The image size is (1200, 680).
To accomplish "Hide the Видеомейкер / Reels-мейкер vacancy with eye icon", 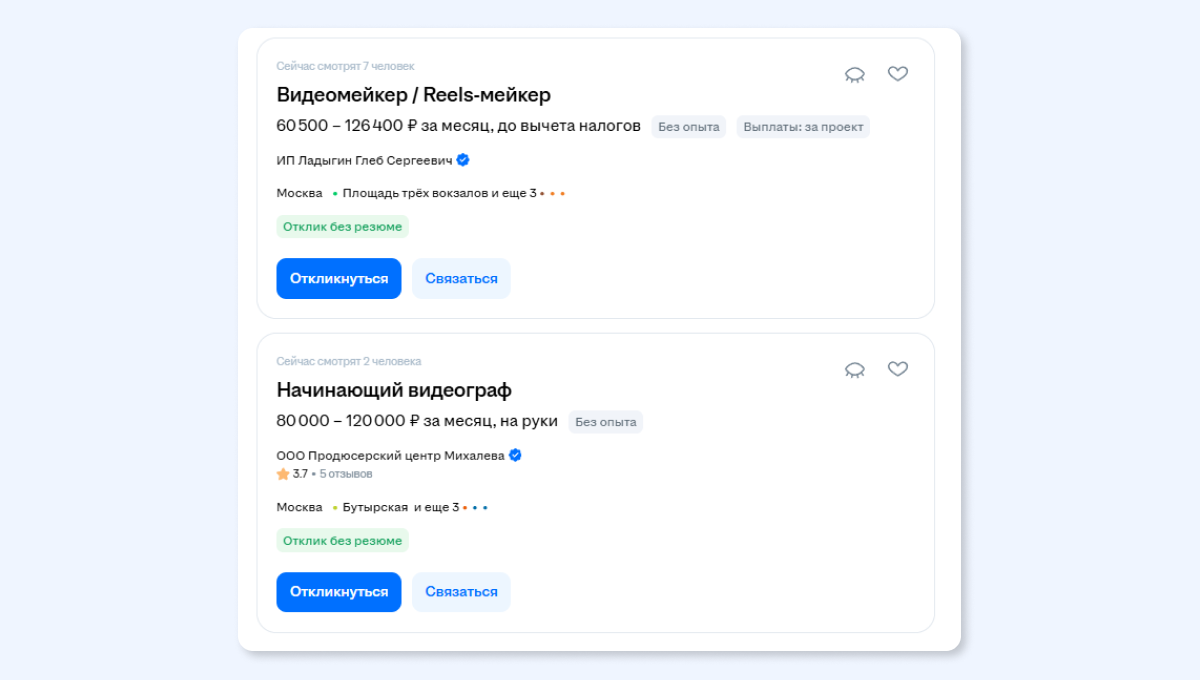I will [854, 74].
